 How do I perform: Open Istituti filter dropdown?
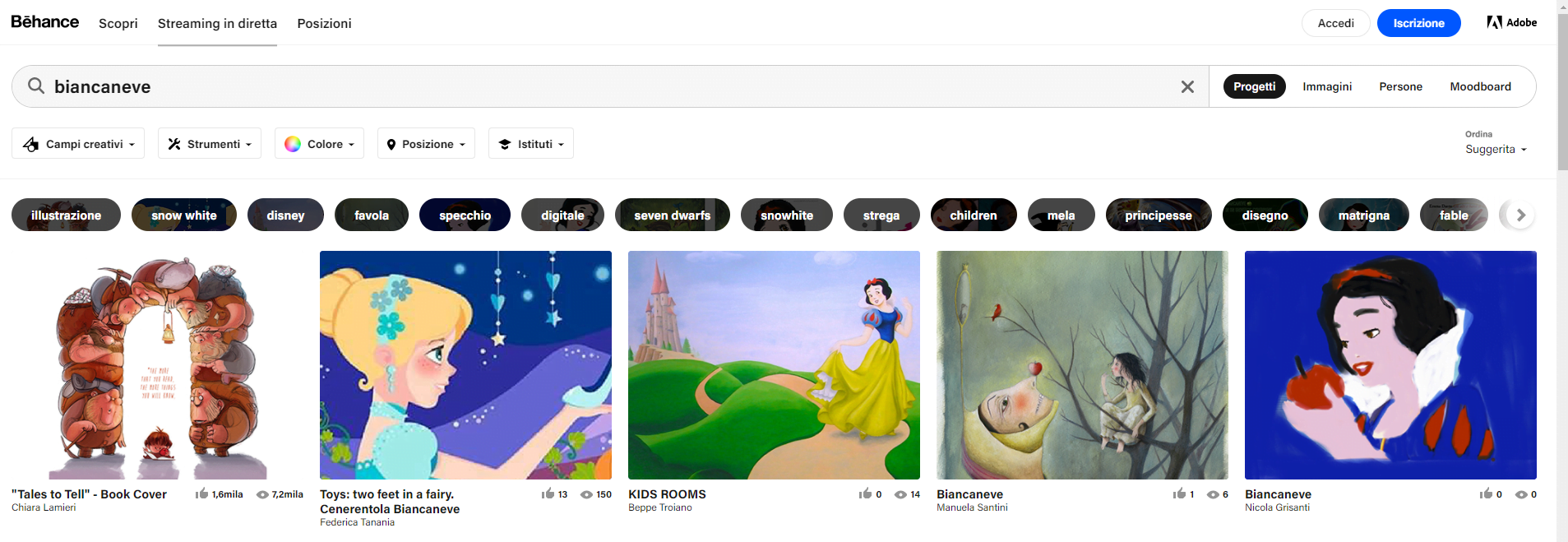click(531, 143)
